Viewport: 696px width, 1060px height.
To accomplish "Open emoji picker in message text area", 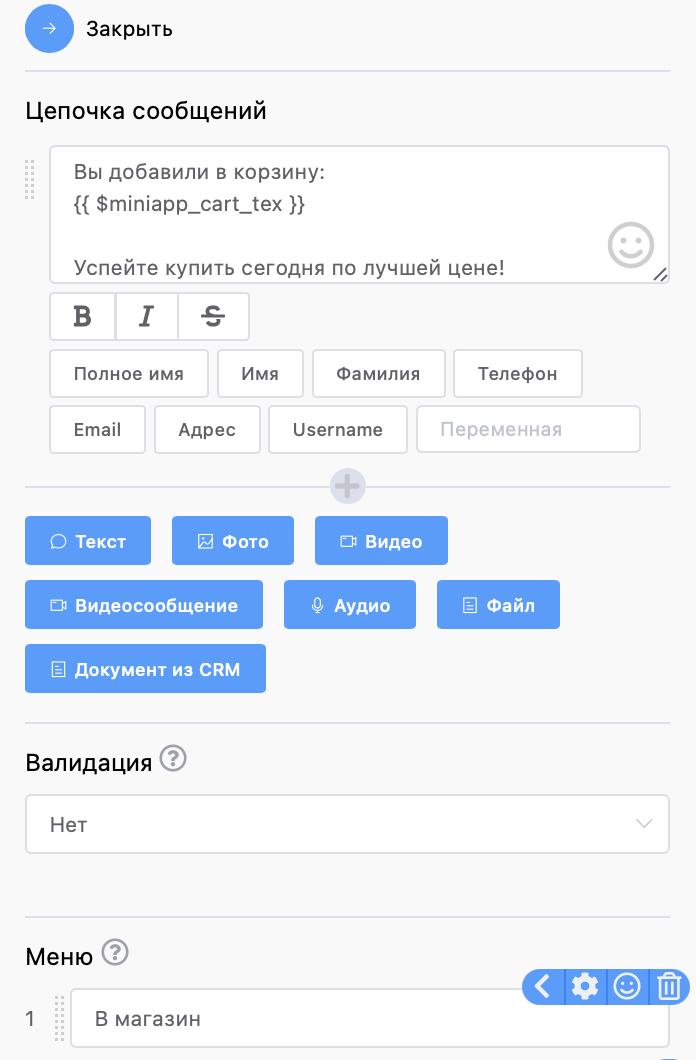I will click(631, 244).
